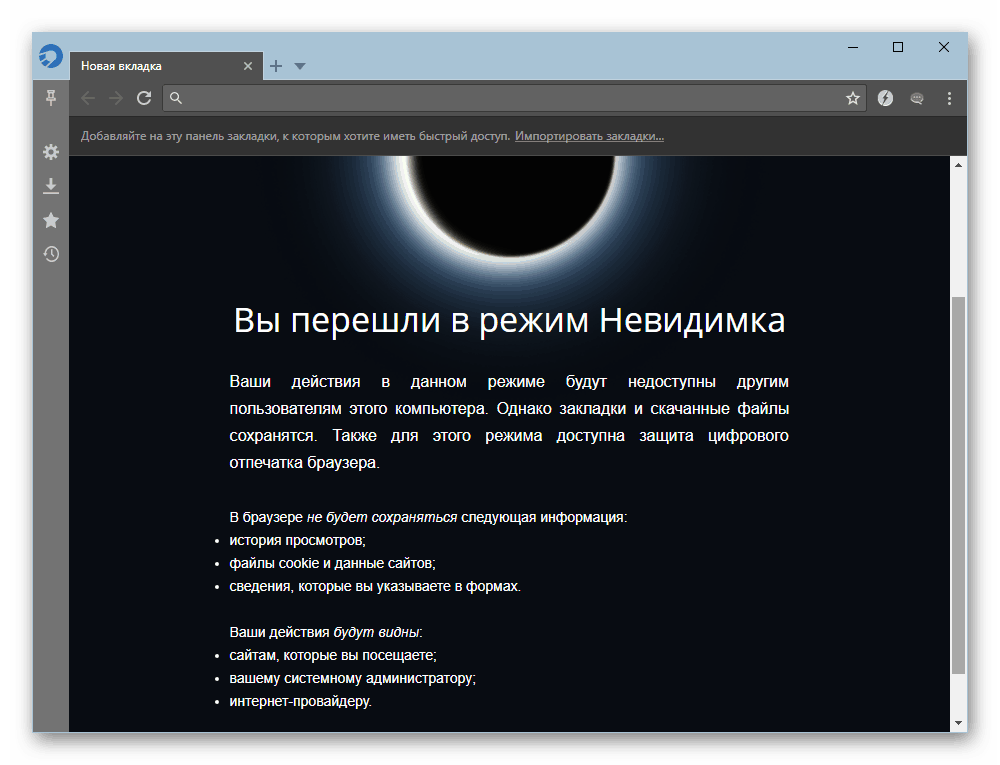1000x765 pixels.
Task: Close the "Новая вкладка" tab
Action: click(x=248, y=66)
